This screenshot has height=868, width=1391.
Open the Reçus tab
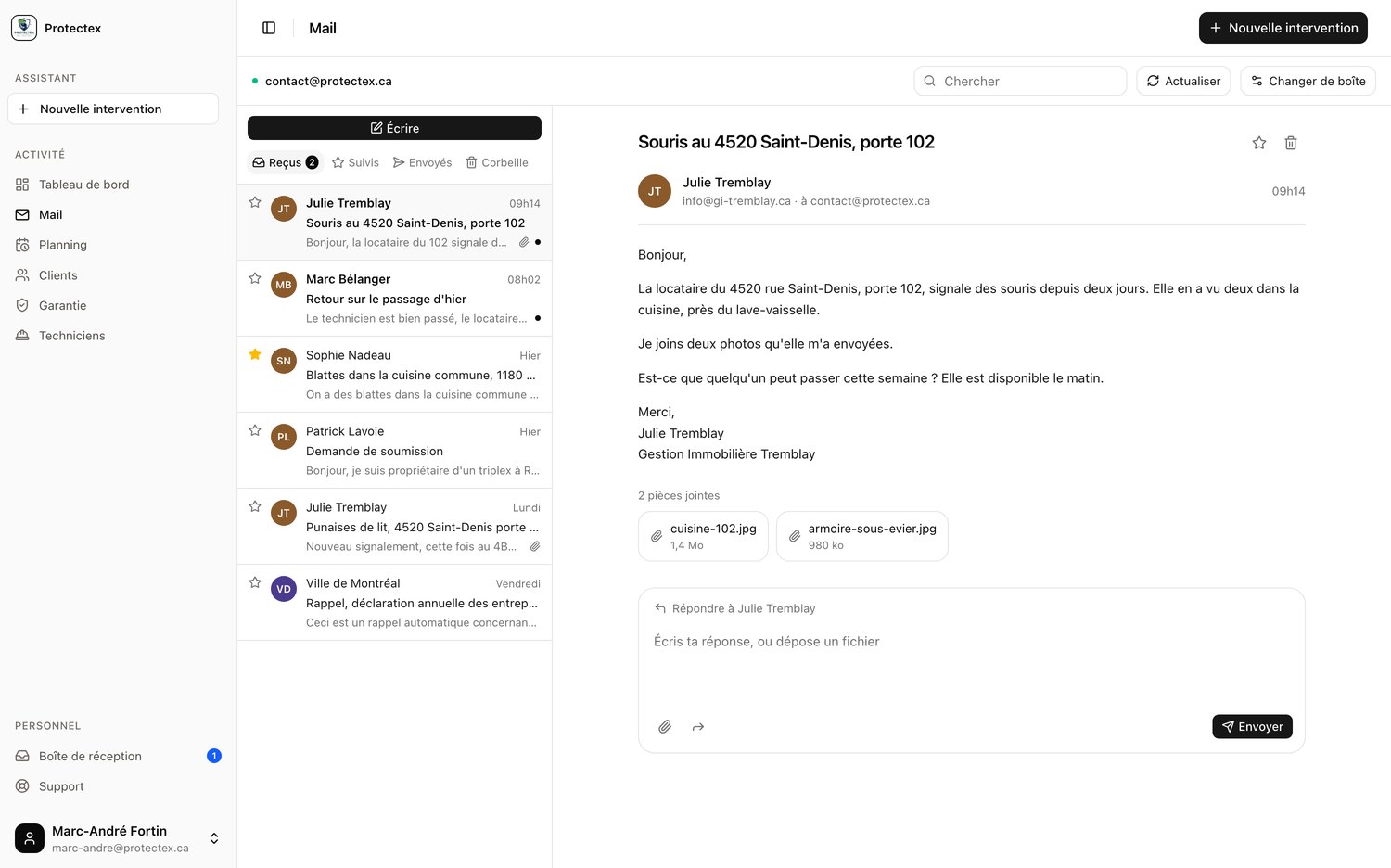coord(285,162)
